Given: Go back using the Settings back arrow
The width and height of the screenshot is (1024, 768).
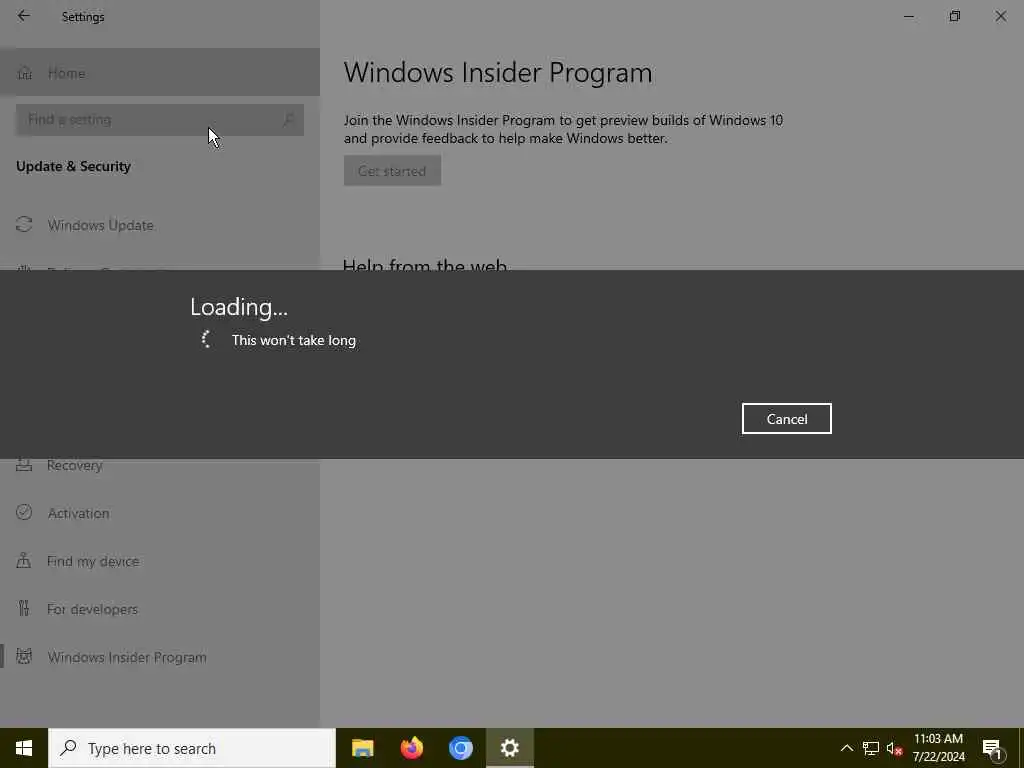Looking at the screenshot, I should pyautogui.click(x=24, y=16).
